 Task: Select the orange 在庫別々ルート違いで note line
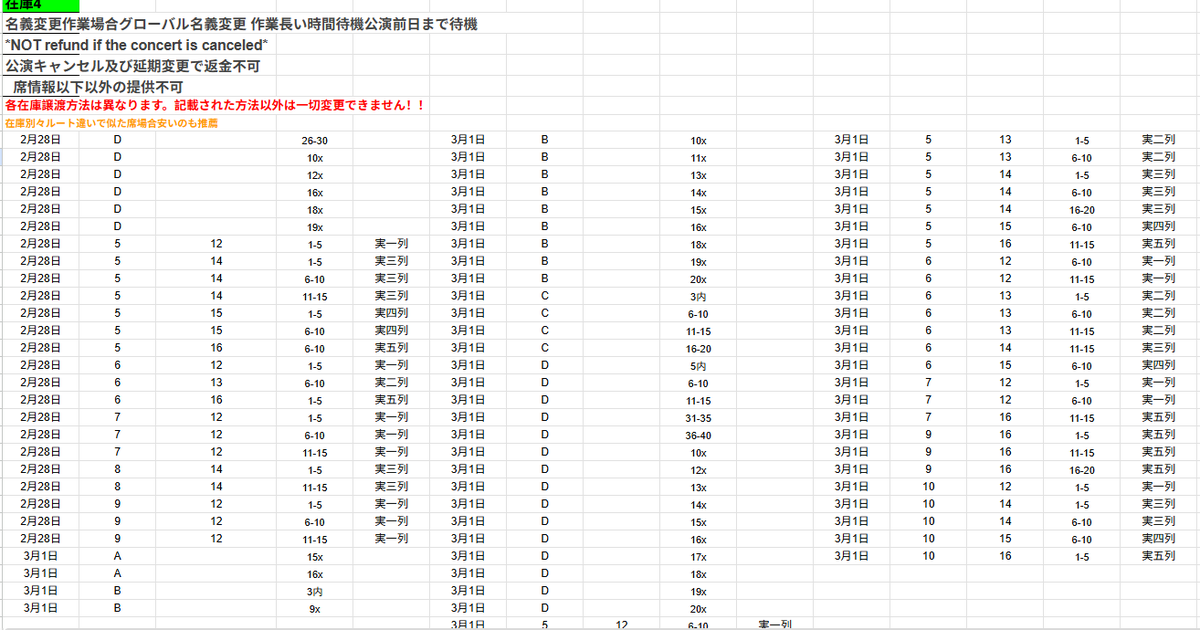pyautogui.click(x=111, y=123)
